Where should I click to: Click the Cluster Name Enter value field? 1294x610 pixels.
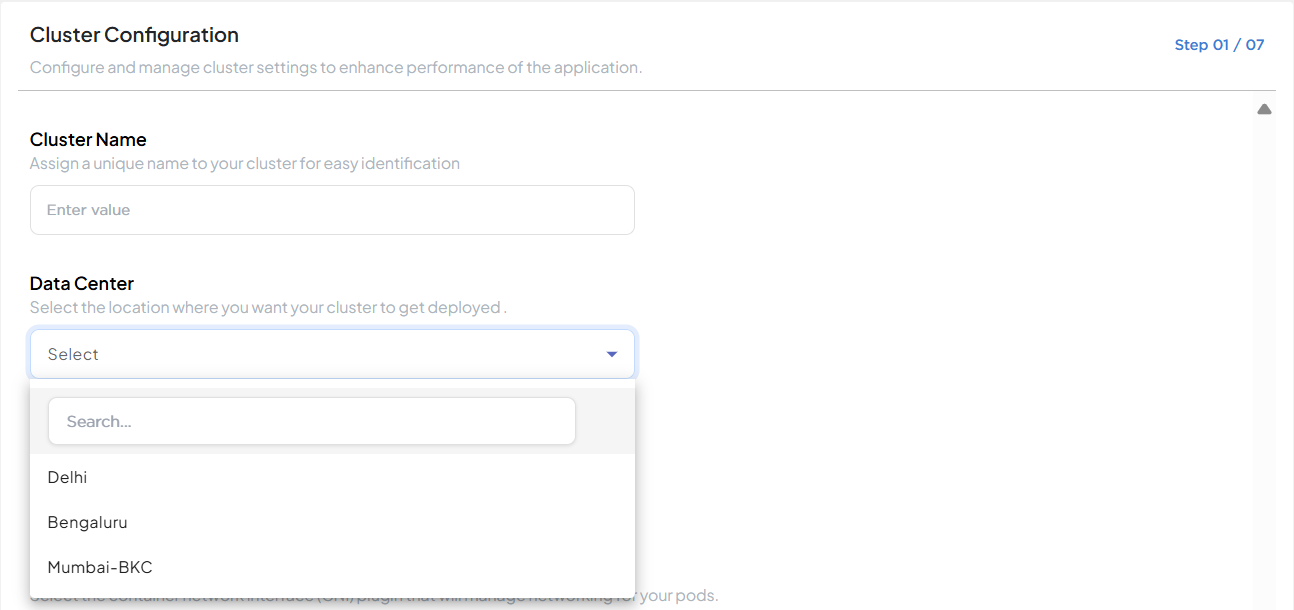(x=332, y=210)
